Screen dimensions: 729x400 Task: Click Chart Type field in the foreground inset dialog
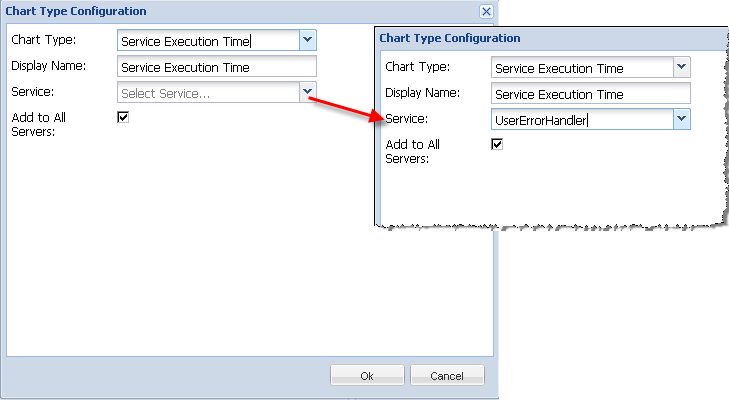coord(582,68)
